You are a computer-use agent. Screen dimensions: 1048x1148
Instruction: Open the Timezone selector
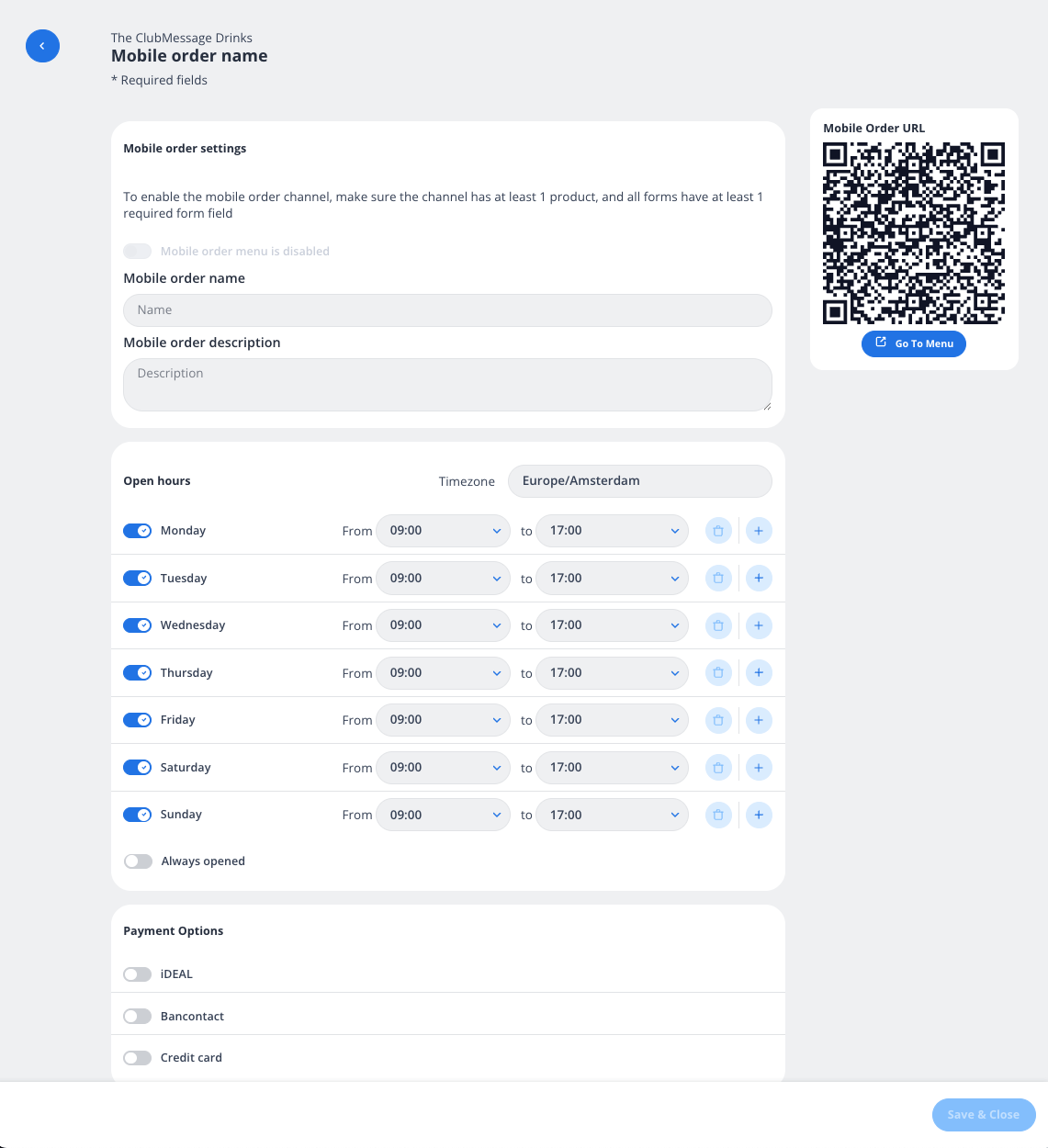(x=639, y=480)
